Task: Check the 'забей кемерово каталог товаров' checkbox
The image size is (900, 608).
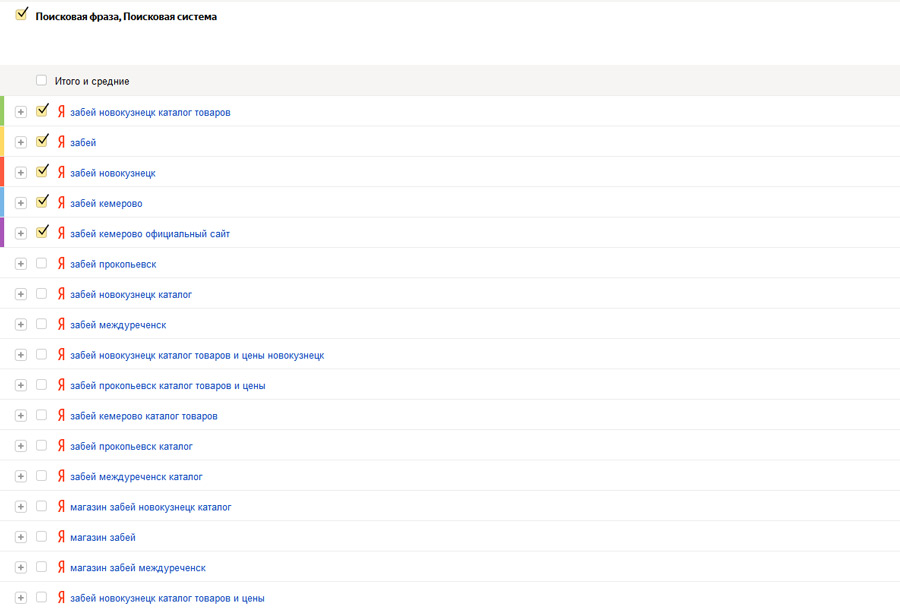Action: coord(41,415)
